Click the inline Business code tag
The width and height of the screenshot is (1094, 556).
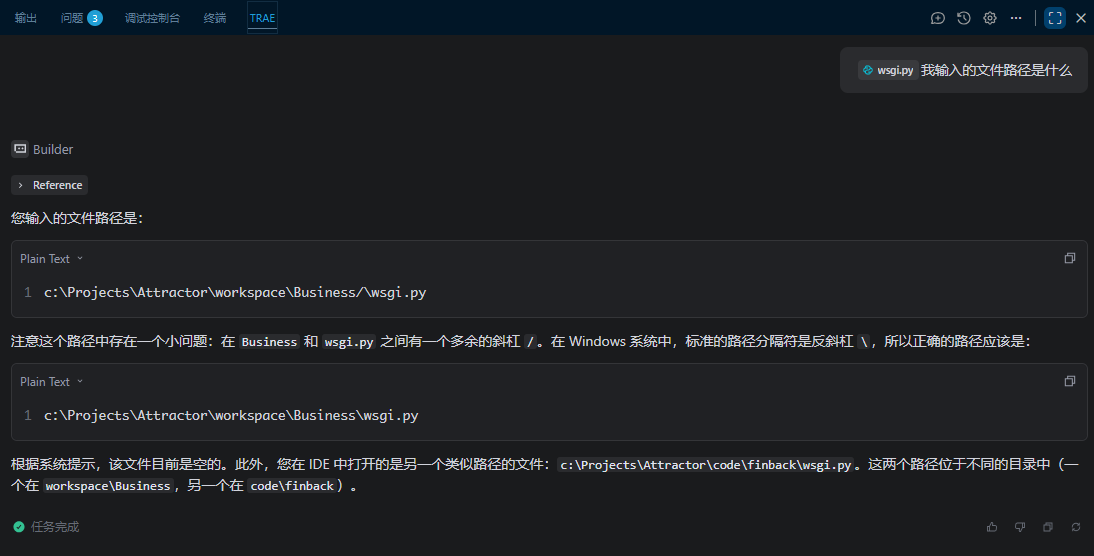[x=269, y=342]
